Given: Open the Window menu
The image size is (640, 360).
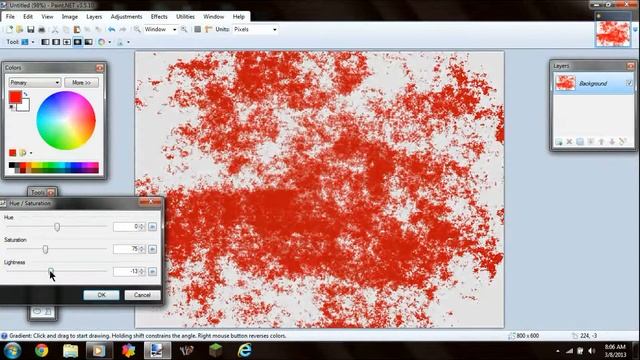Looking at the screenshot, I should 213,17.
